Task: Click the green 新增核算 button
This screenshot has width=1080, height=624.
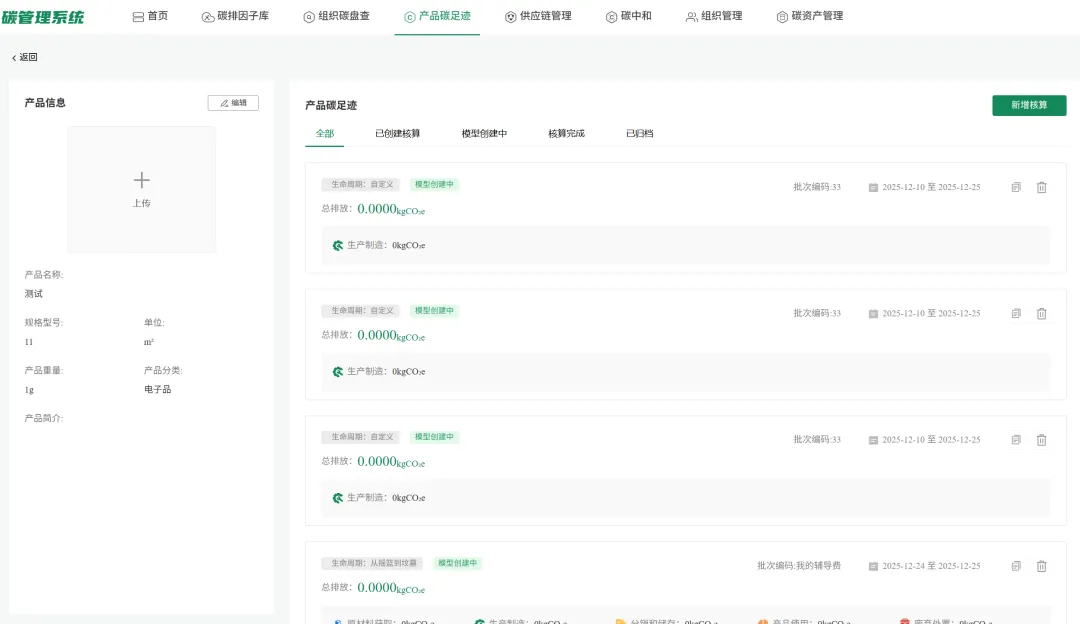Action: (1029, 105)
